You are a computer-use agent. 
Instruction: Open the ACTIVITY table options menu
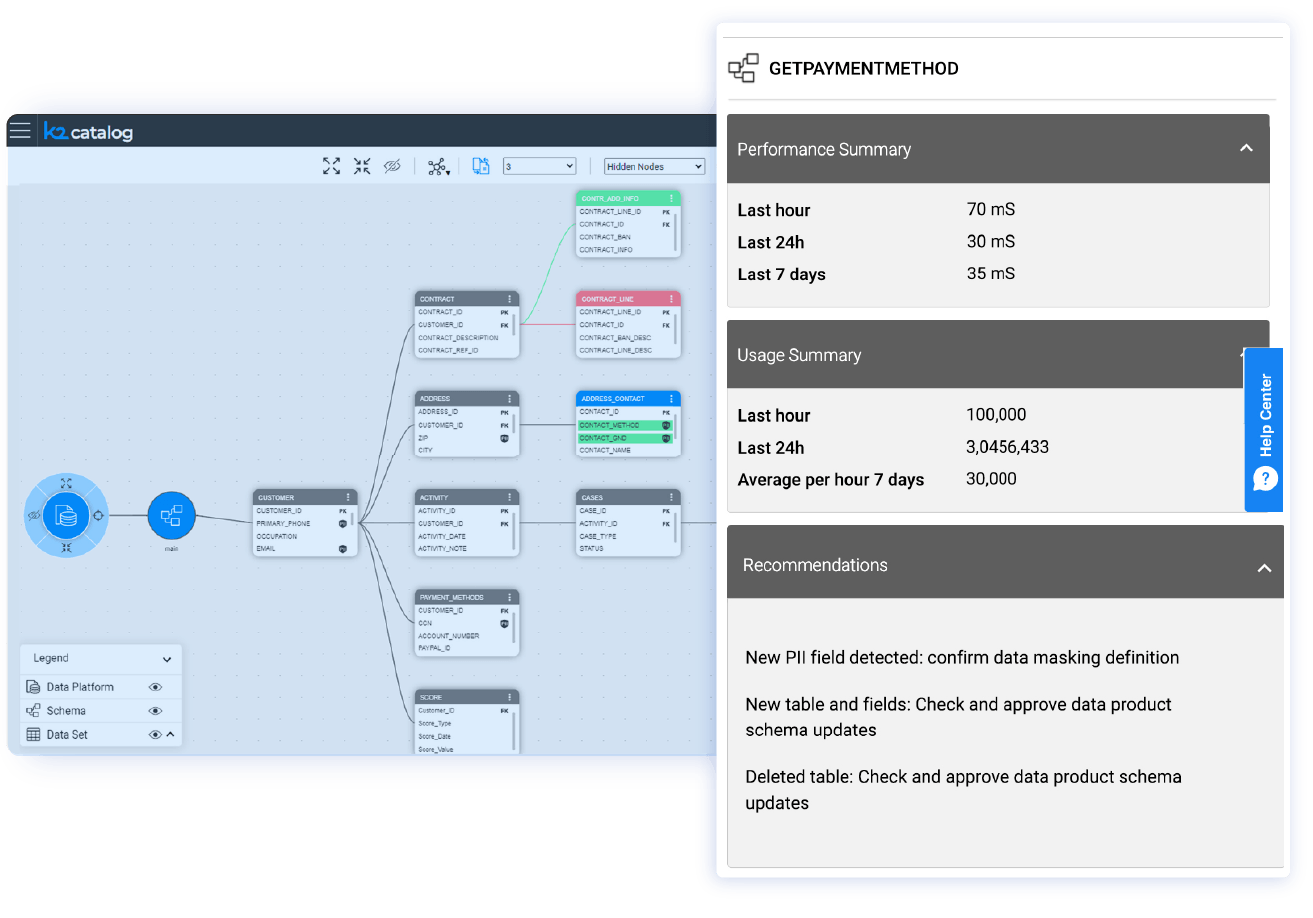pyautogui.click(x=510, y=497)
